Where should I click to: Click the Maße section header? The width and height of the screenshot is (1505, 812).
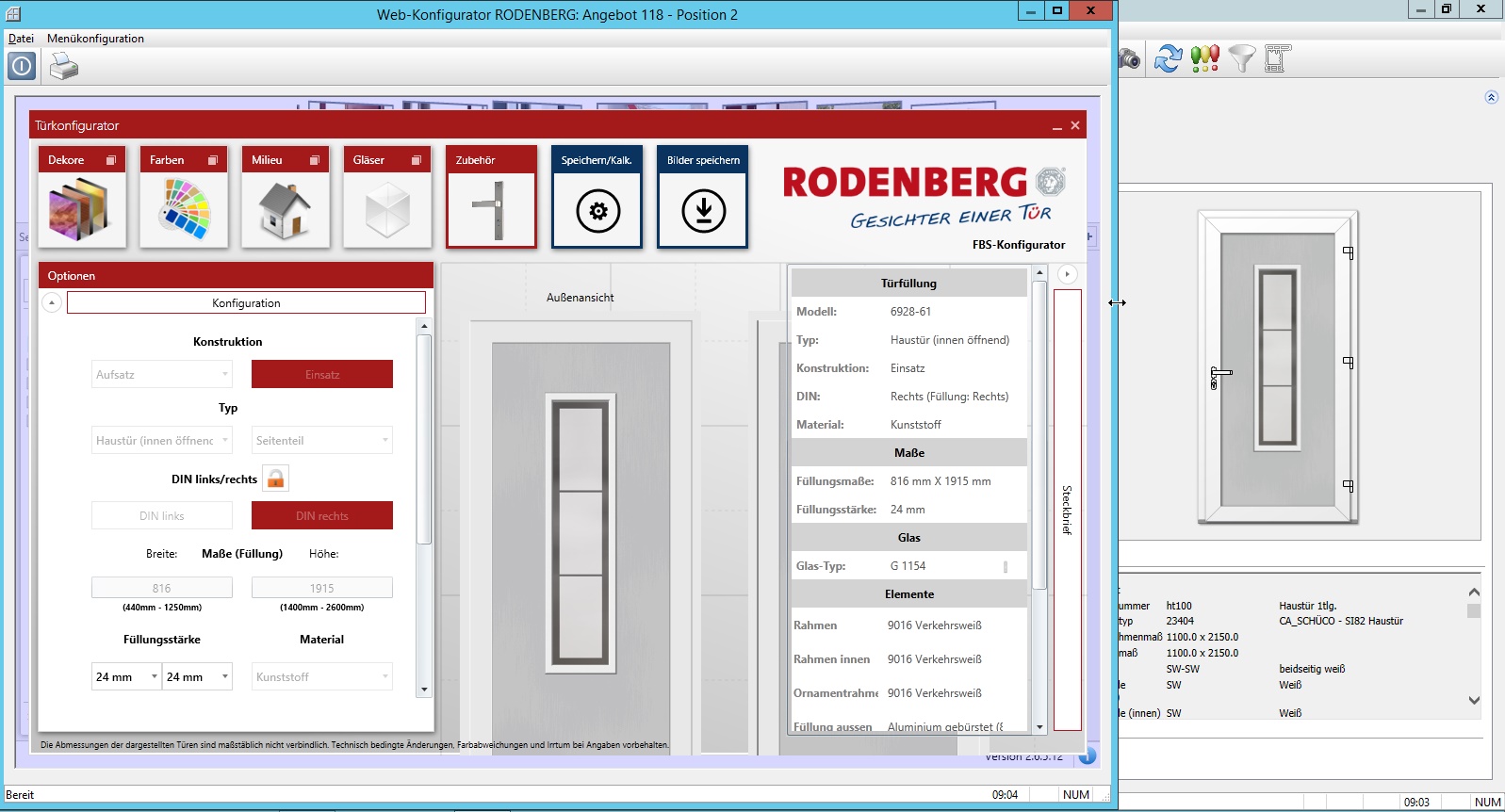coord(909,453)
